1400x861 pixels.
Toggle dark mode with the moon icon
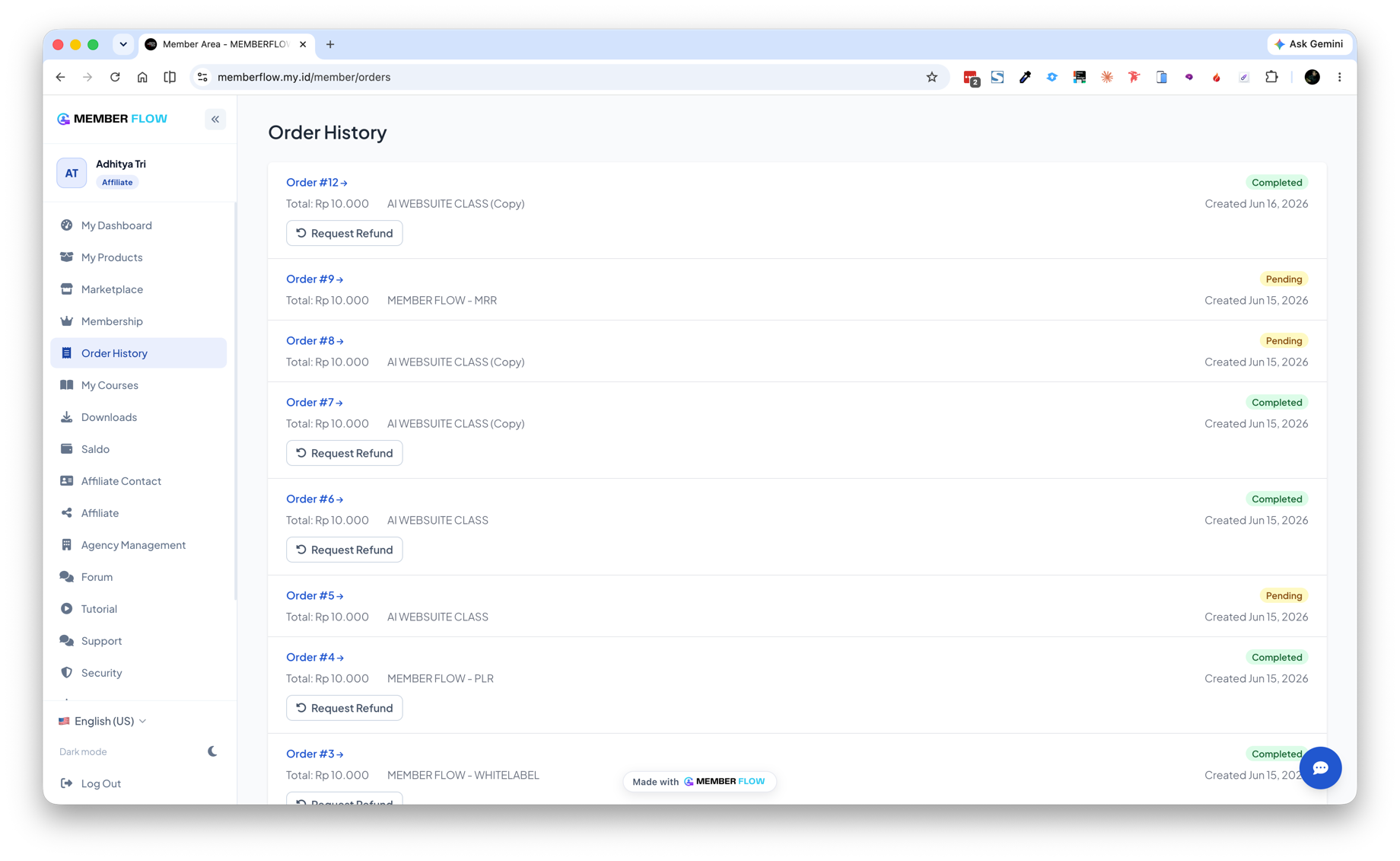click(212, 751)
